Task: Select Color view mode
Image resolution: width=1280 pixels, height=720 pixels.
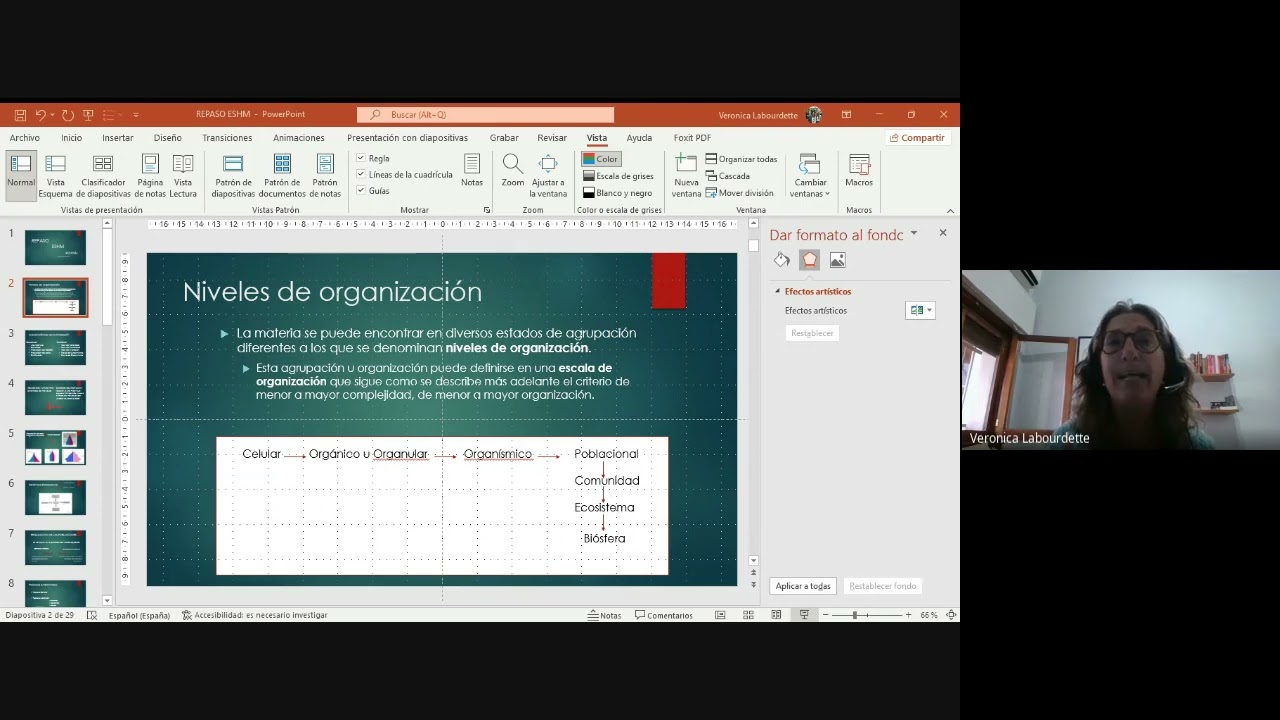Action: tap(601, 159)
